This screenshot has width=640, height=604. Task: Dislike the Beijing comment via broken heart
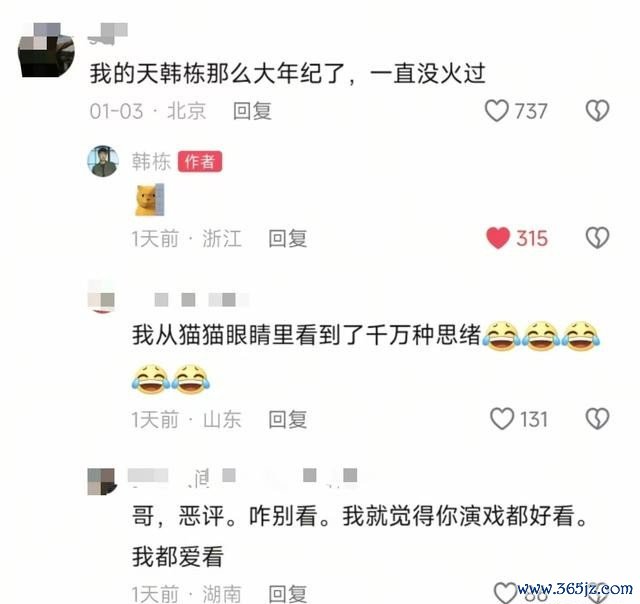(x=598, y=111)
